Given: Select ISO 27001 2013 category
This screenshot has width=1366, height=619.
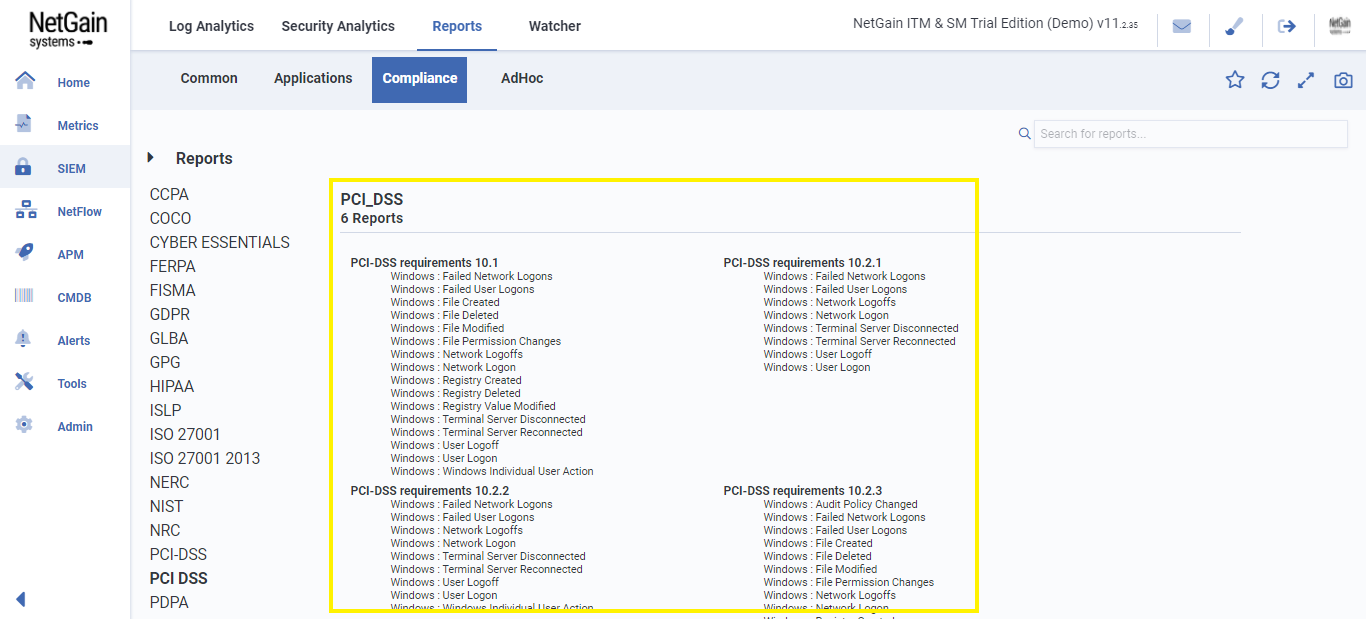Looking at the screenshot, I should point(205,459).
